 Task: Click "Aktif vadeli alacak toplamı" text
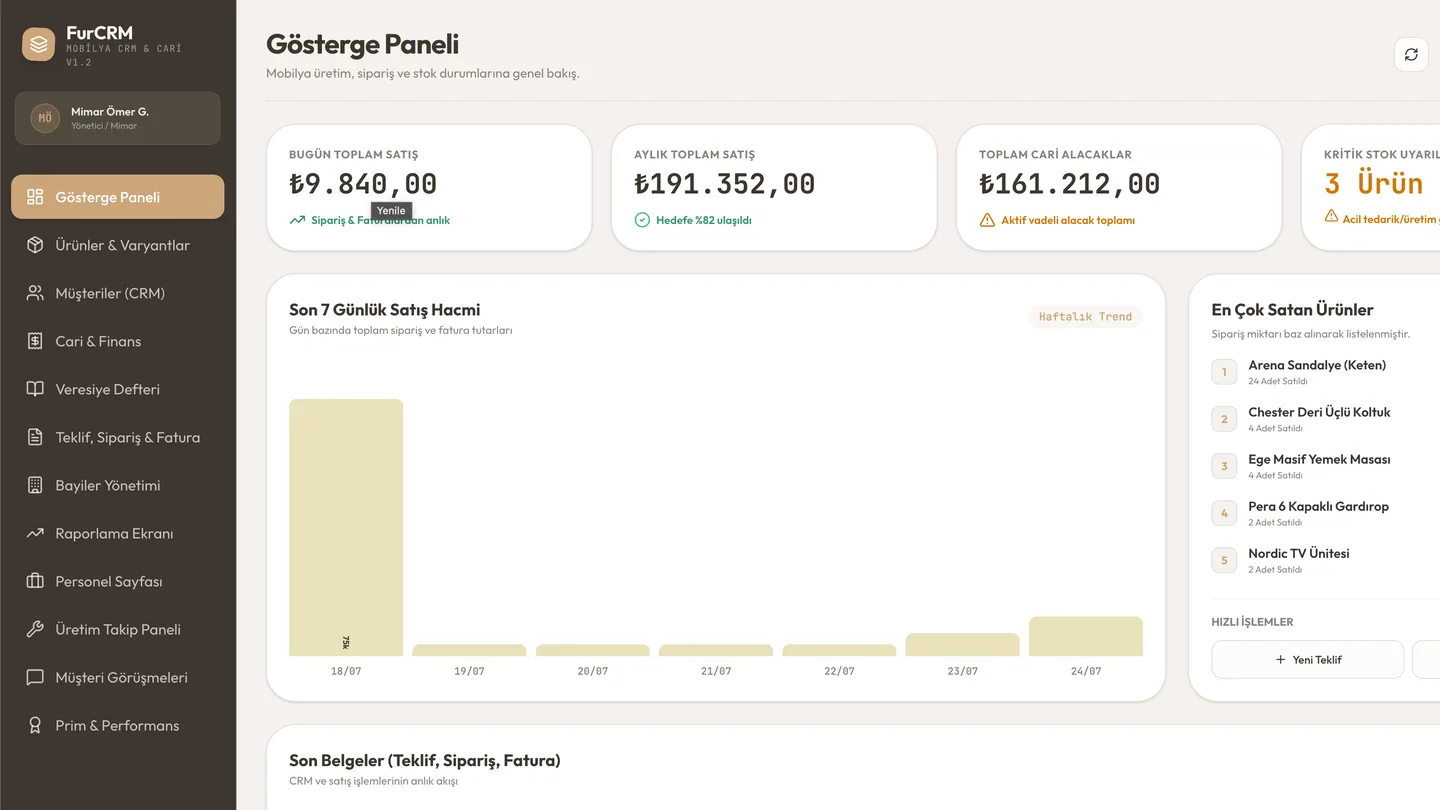1068,220
